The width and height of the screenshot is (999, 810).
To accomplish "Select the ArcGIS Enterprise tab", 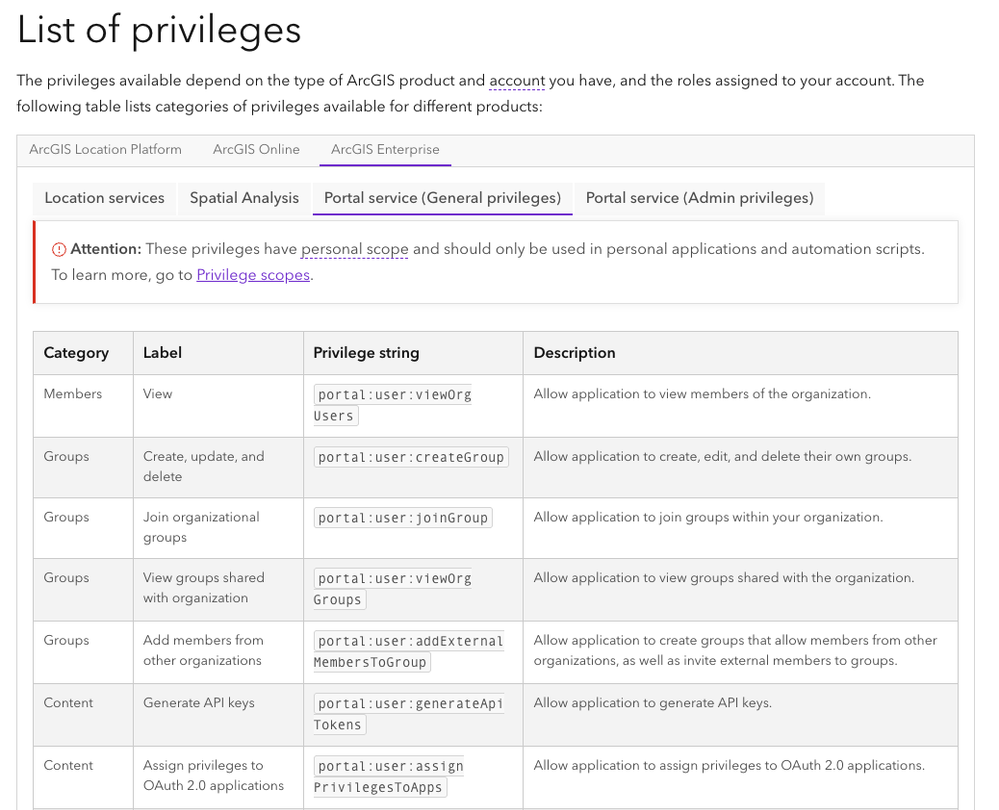I will click(x=385, y=150).
